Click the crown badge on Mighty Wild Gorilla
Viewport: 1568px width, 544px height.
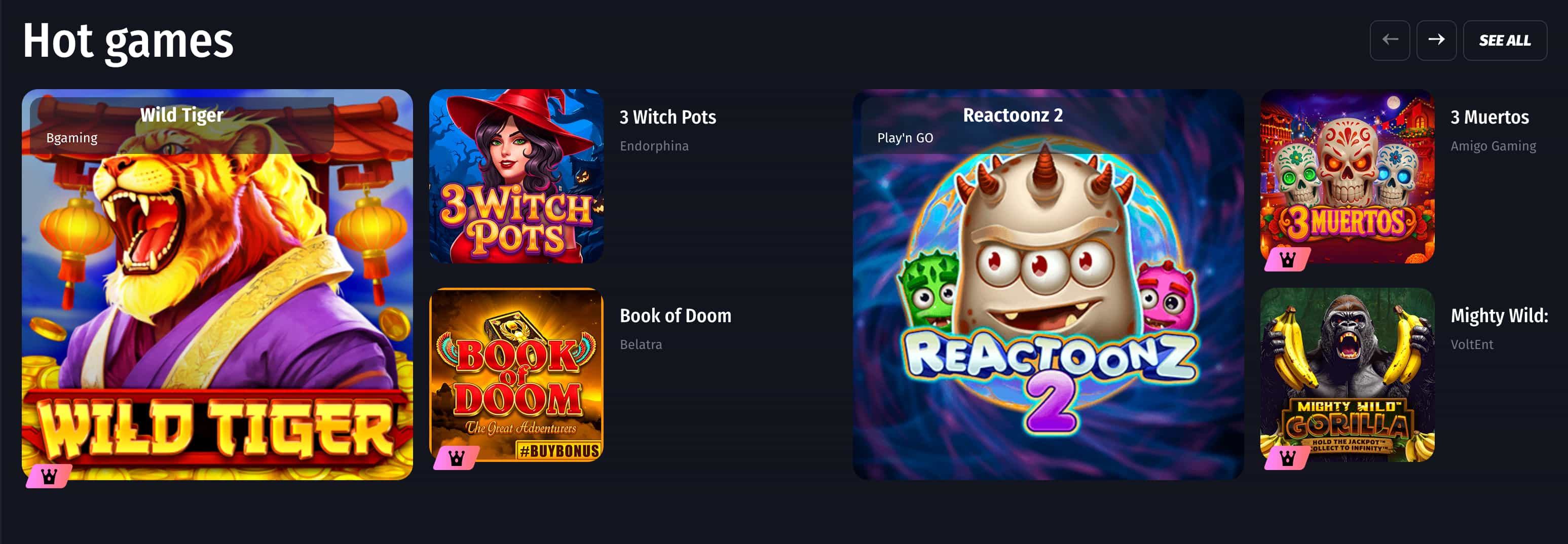pos(1287,457)
